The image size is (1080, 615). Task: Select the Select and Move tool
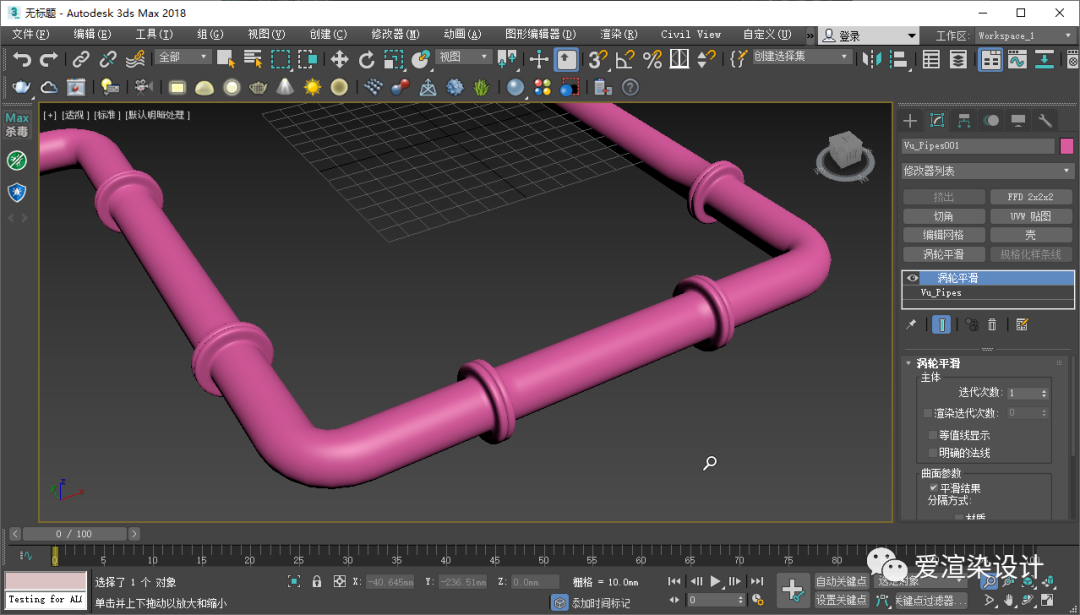tap(339, 60)
